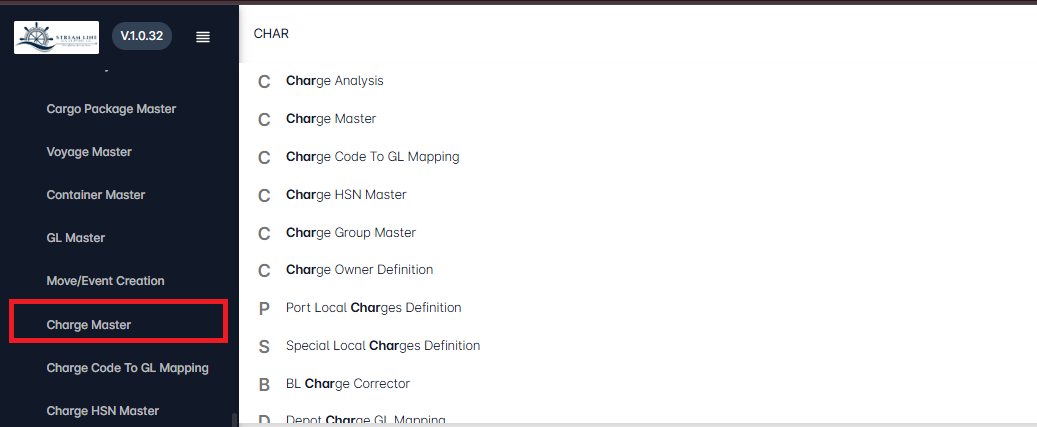Click the Streamline ship wheel logo
The height and width of the screenshot is (427, 1037).
point(56,37)
